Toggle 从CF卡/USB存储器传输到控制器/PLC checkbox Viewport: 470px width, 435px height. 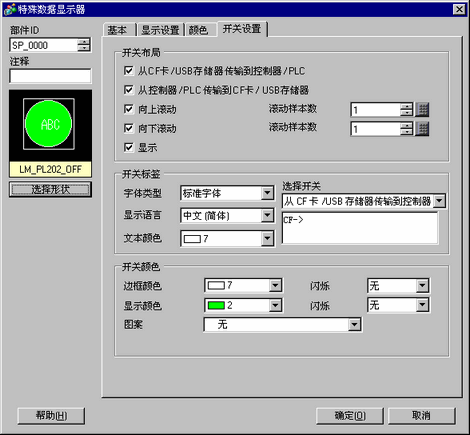coord(128,70)
